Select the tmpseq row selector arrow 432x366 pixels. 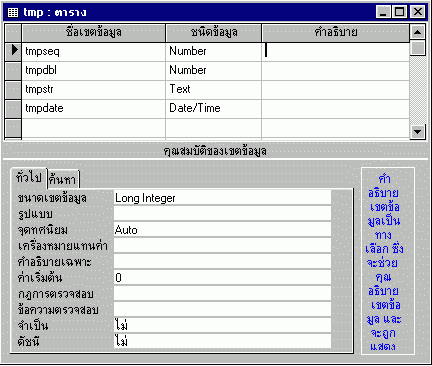(x=13, y=51)
